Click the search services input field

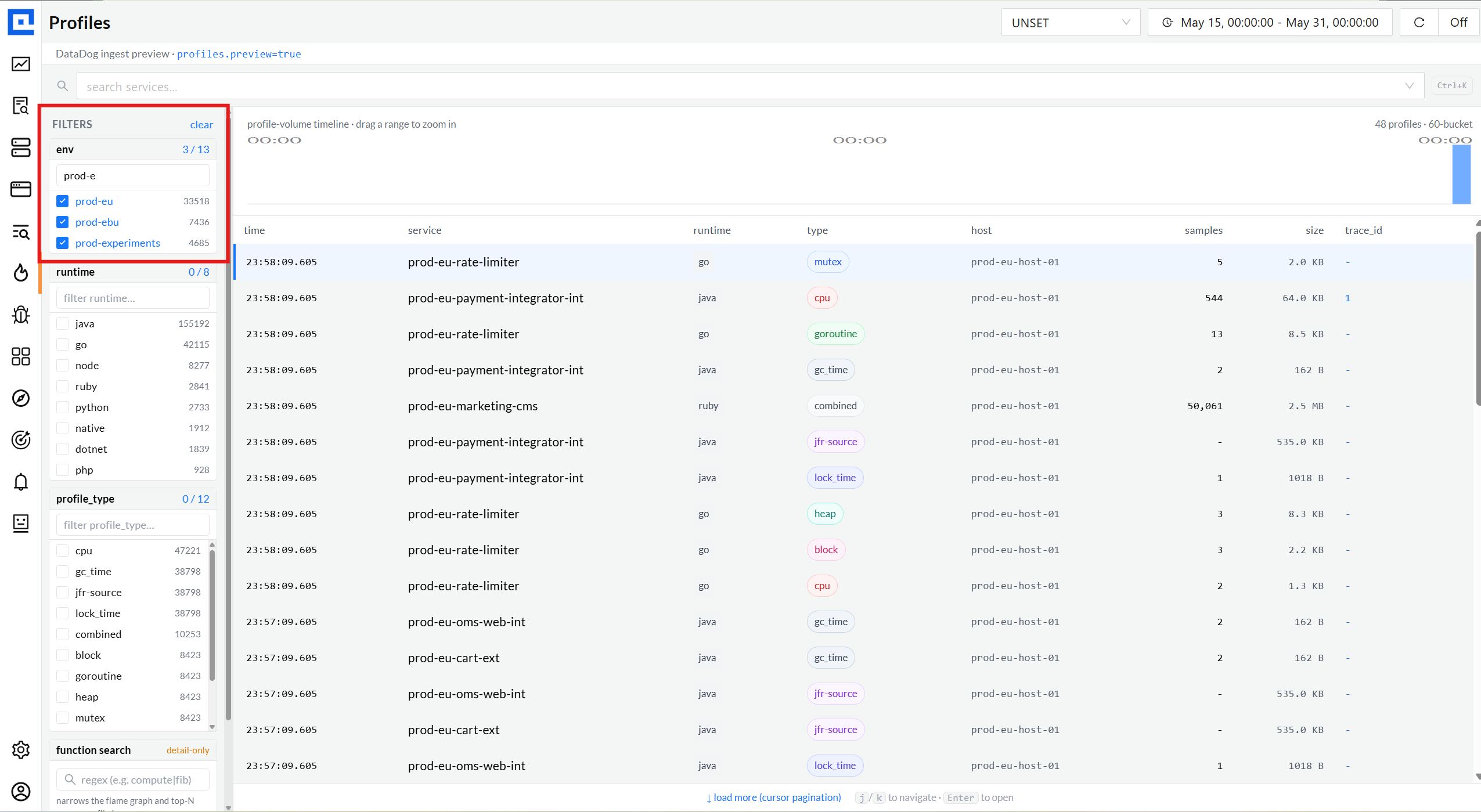pyautogui.click(x=750, y=86)
